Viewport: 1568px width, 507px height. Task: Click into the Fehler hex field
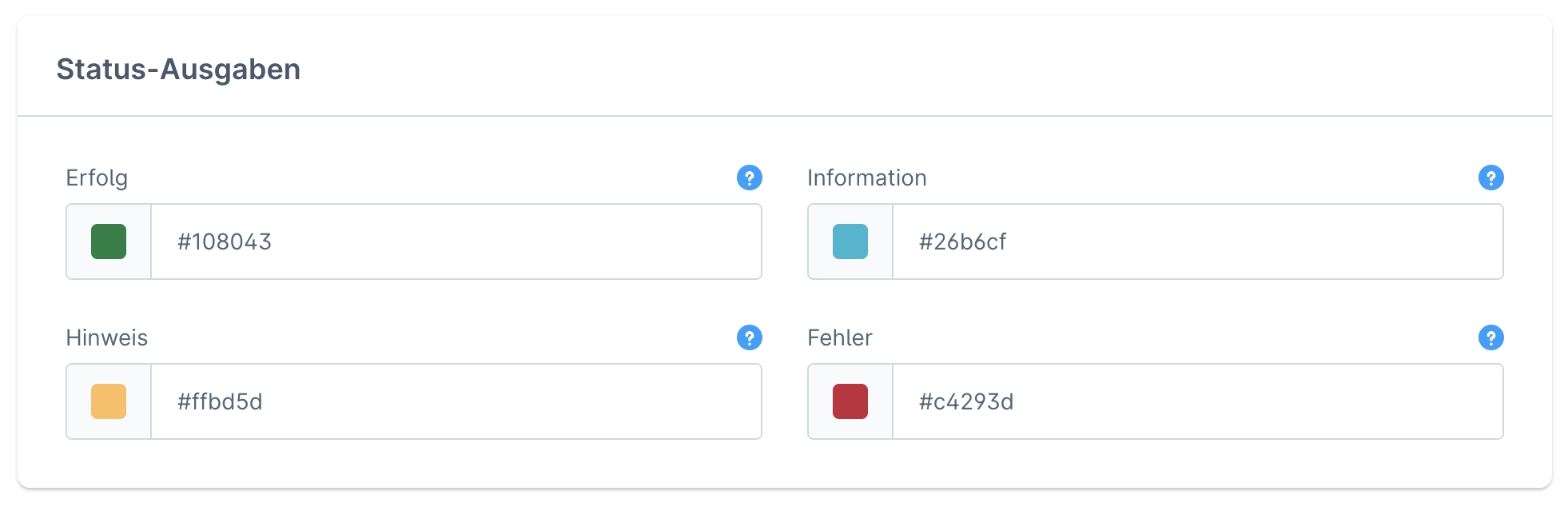point(1197,401)
